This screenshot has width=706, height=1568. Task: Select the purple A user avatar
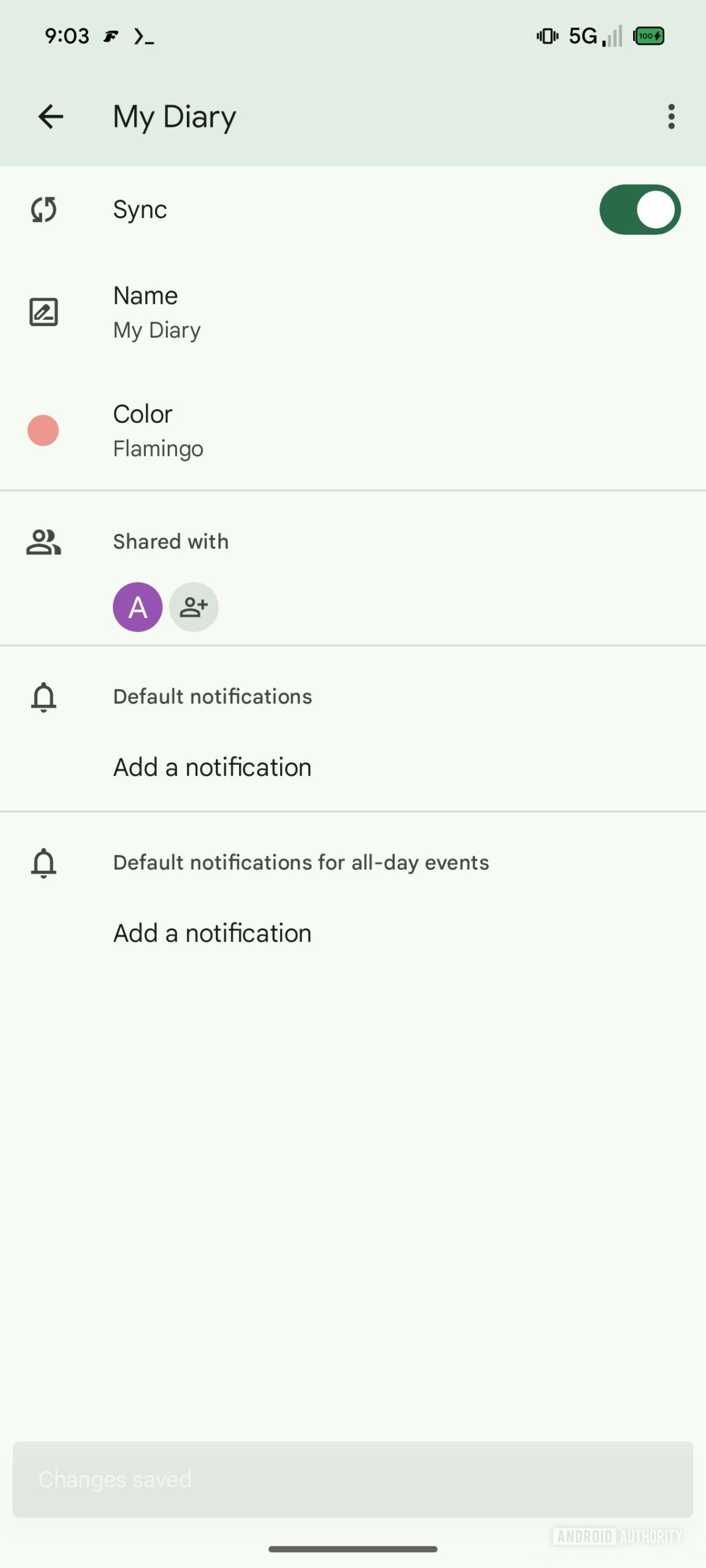coord(137,607)
